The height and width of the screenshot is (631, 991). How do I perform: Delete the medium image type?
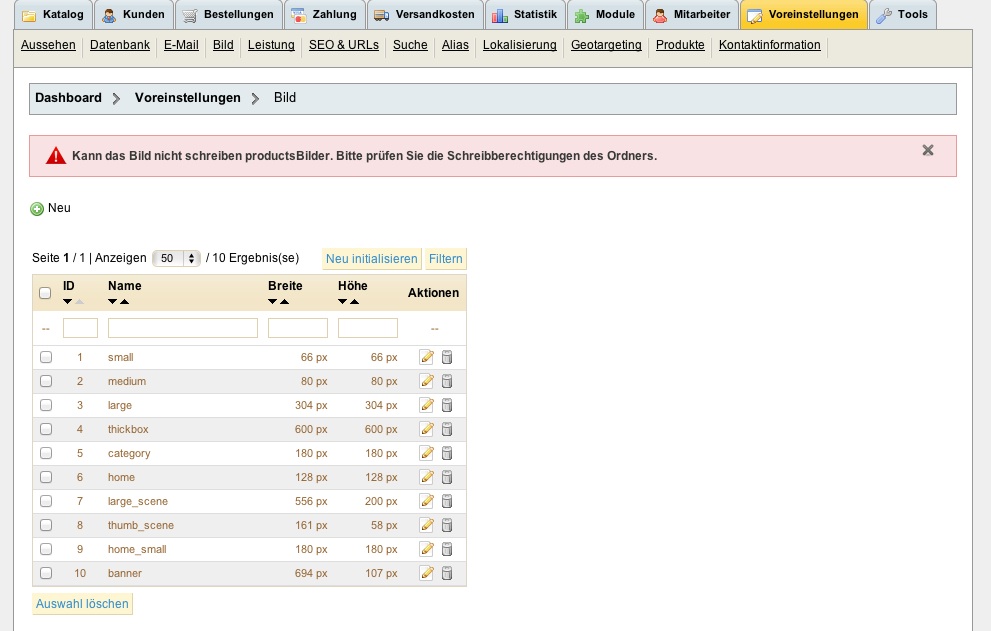pyautogui.click(x=447, y=381)
